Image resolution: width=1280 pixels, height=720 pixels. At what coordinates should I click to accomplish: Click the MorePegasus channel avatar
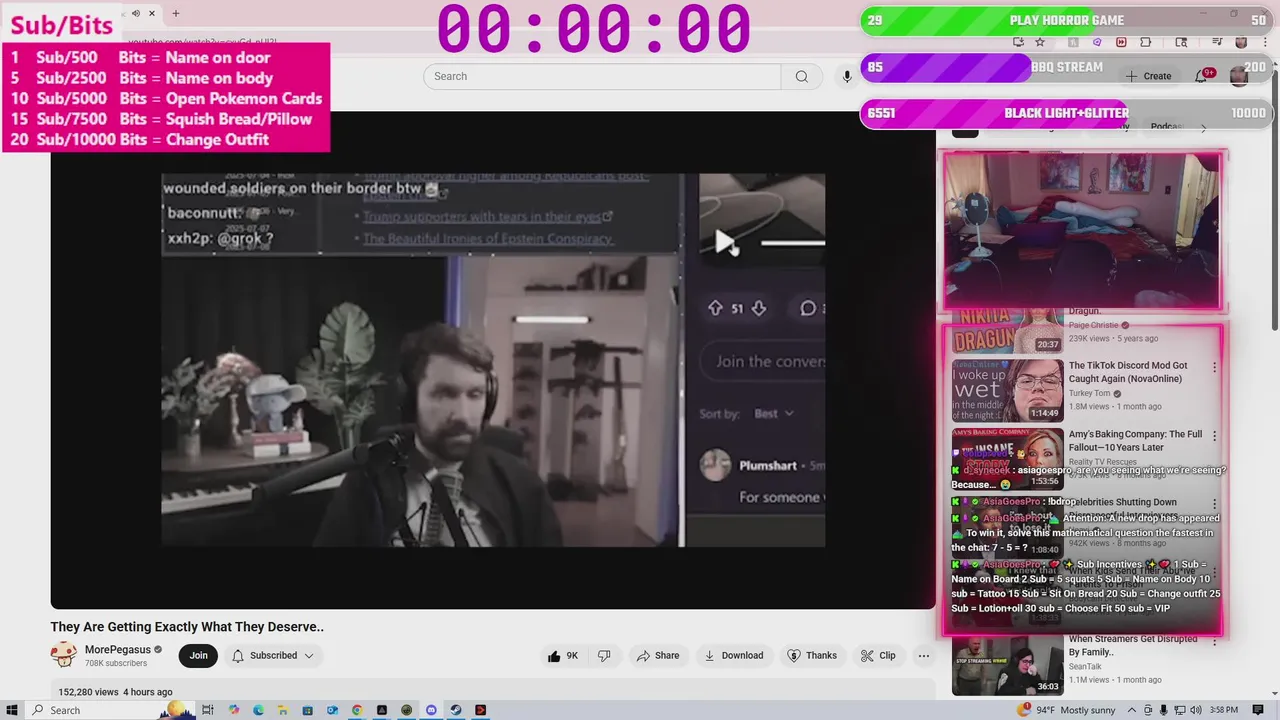[x=64, y=656]
